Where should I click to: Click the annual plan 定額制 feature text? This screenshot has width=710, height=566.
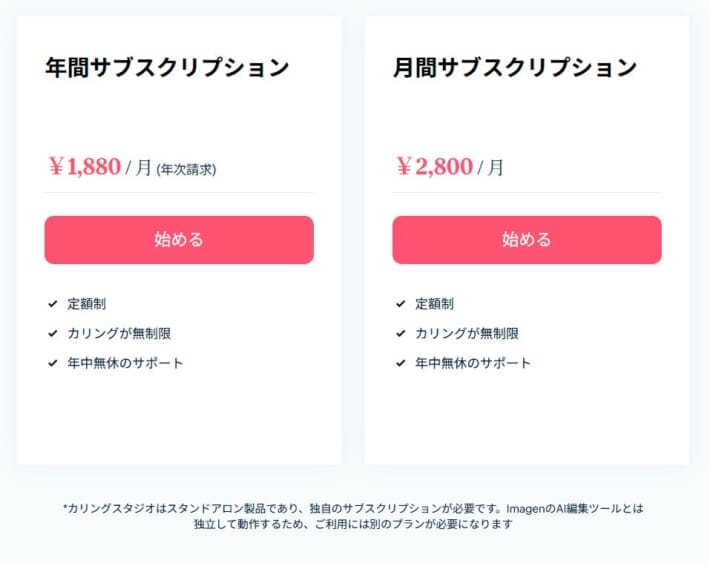(86, 304)
